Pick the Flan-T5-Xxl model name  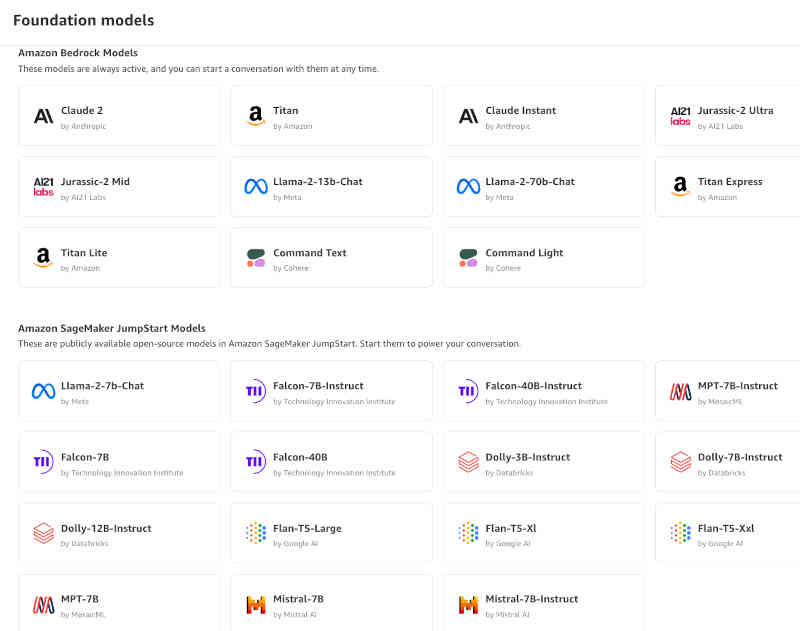tap(726, 528)
